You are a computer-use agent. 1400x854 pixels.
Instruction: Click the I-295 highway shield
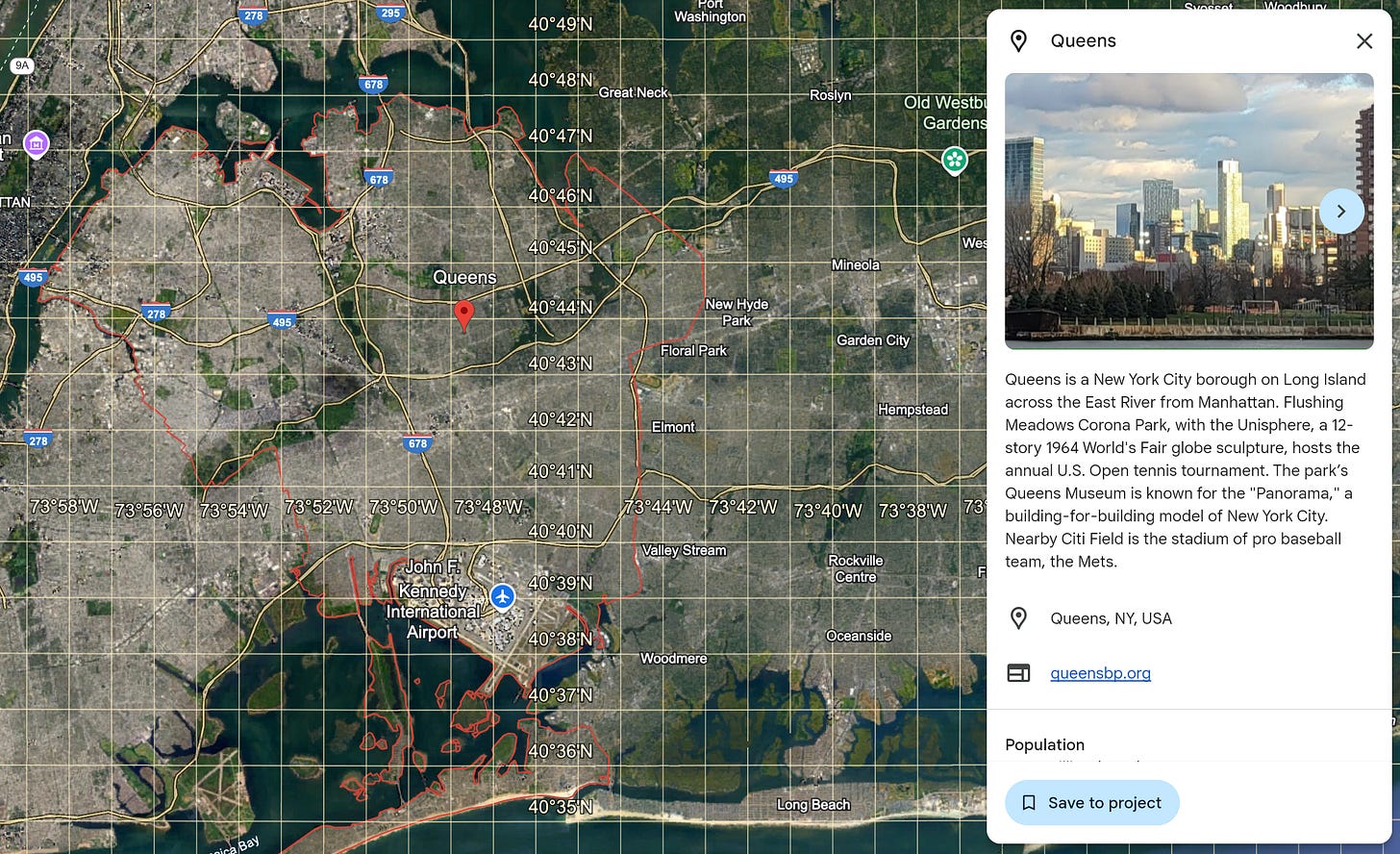coord(390,13)
